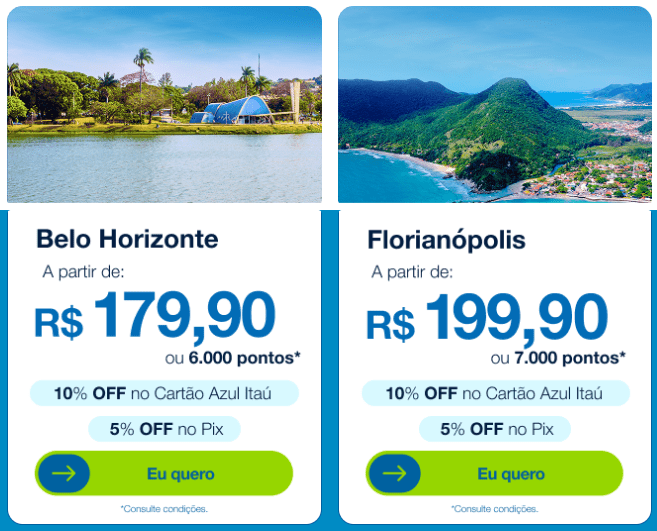Image resolution: width=657 pixels, height=531 pixels.
Task: Click the arrow icon on Belo Horizonte button
Action: (x=63, y=473)
